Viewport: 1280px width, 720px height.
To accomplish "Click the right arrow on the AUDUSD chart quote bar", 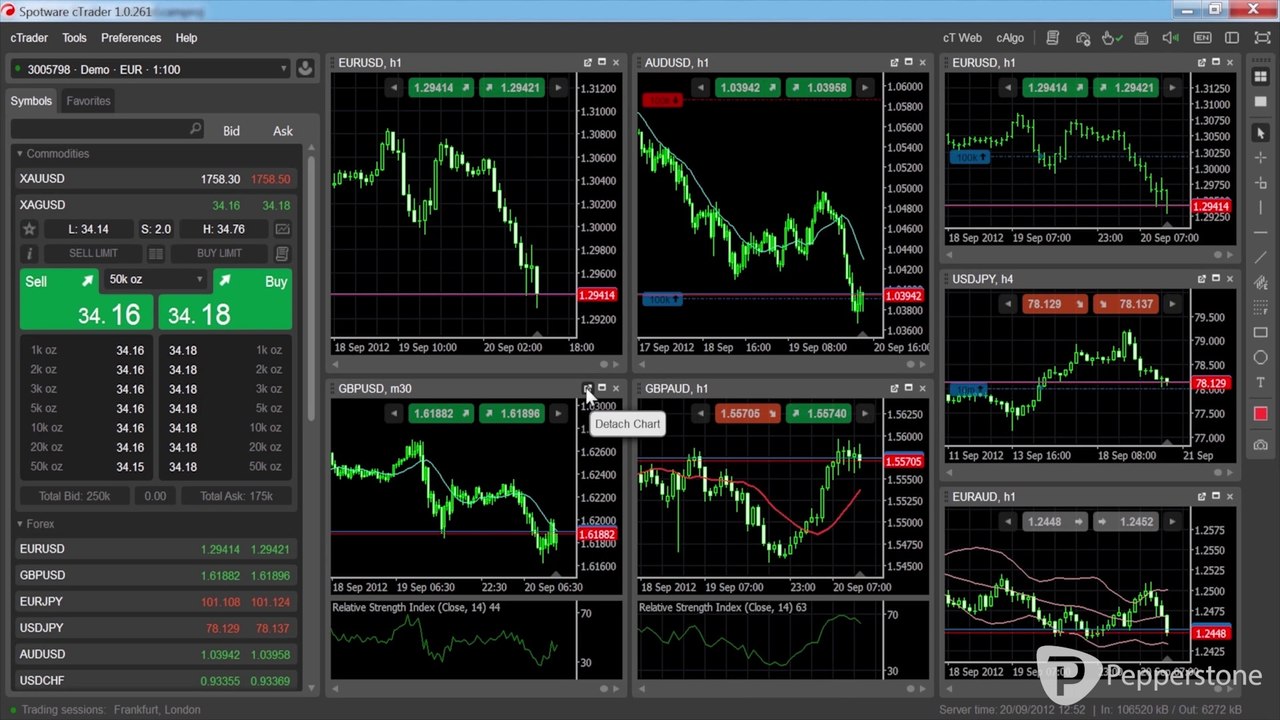I will click(x=865, y=88).
